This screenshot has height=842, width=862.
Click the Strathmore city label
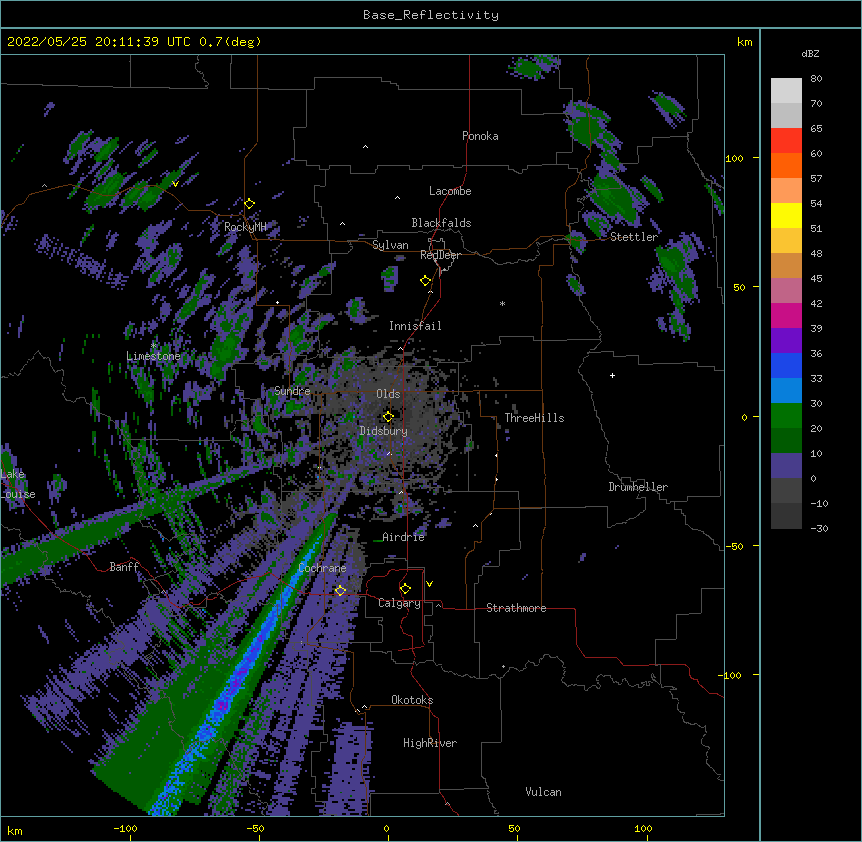click(516, 608)
